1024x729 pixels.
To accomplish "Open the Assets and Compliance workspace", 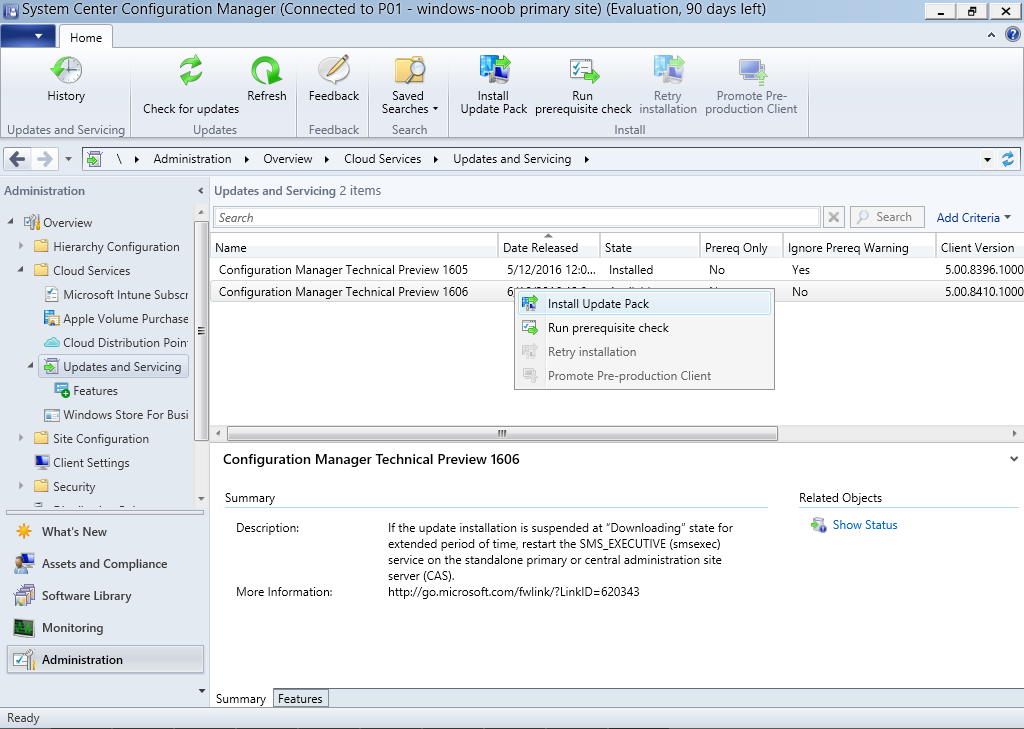I will click(105, 564).
